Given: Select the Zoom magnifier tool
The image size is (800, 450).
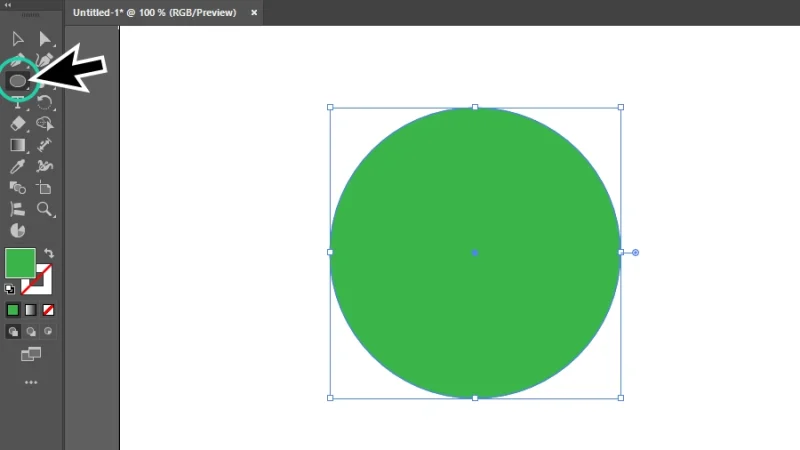Looking at the screenshot, I should coord(45,209).
